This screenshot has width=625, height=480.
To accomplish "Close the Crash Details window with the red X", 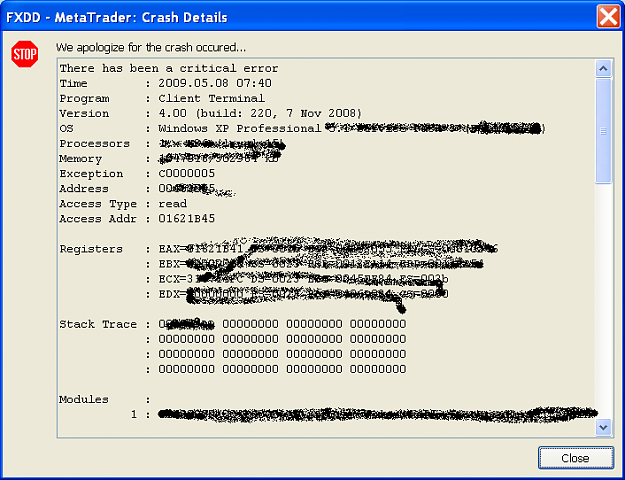I will [608, 16].
